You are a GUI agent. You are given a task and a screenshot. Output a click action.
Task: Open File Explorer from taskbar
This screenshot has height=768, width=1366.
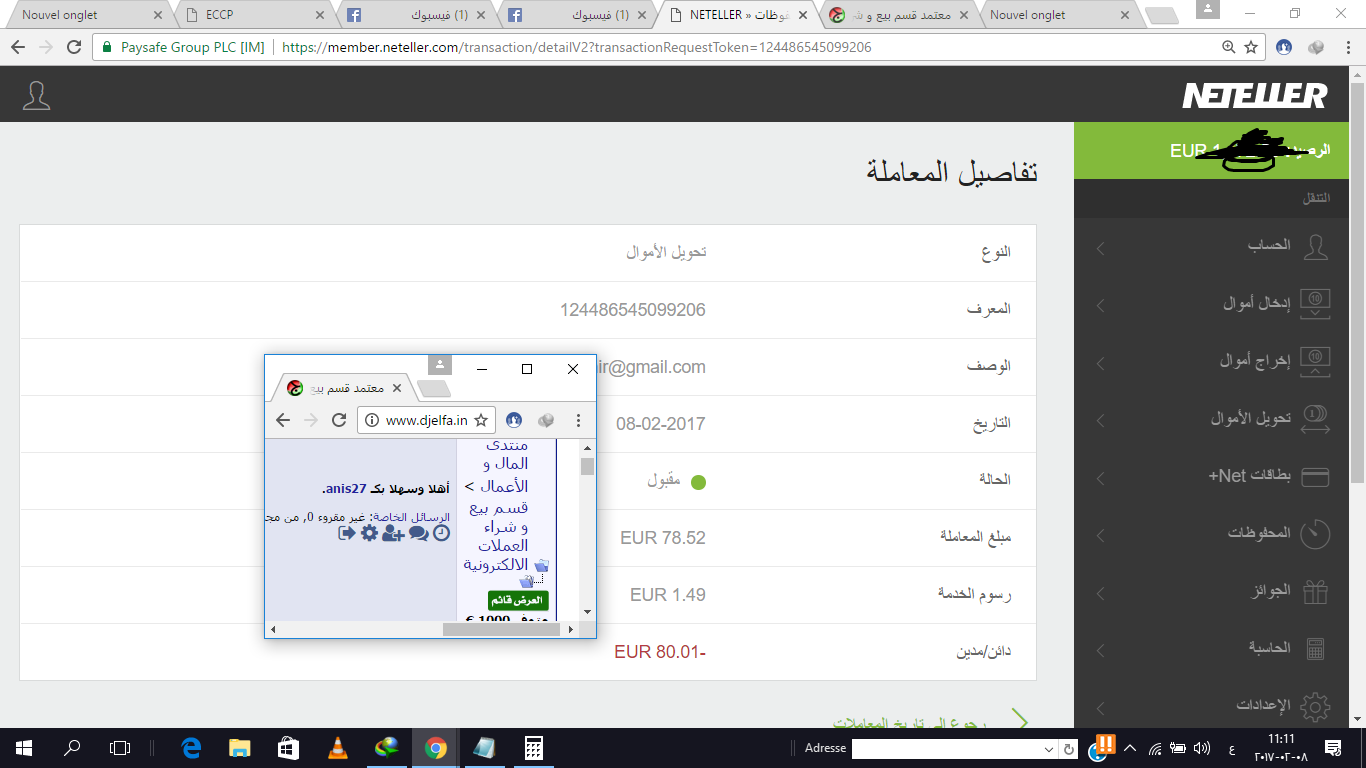[x=240, y=747]
